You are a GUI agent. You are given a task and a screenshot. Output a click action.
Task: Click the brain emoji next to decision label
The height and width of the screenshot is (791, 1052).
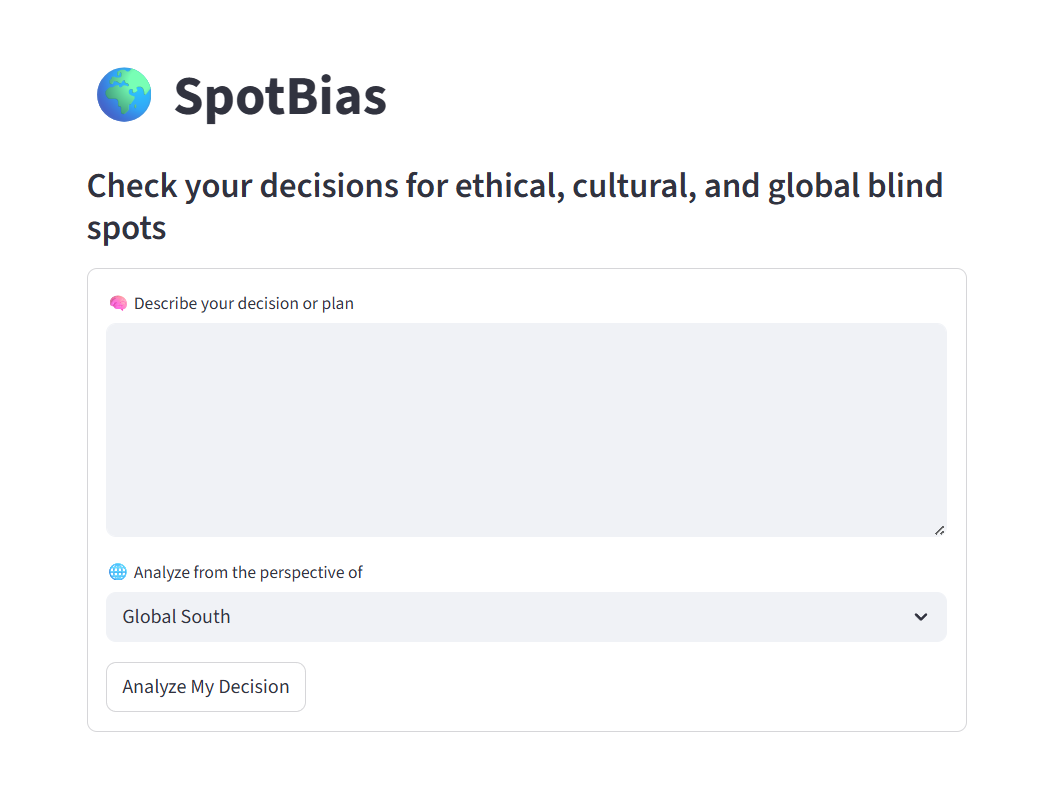click(118, 304)
